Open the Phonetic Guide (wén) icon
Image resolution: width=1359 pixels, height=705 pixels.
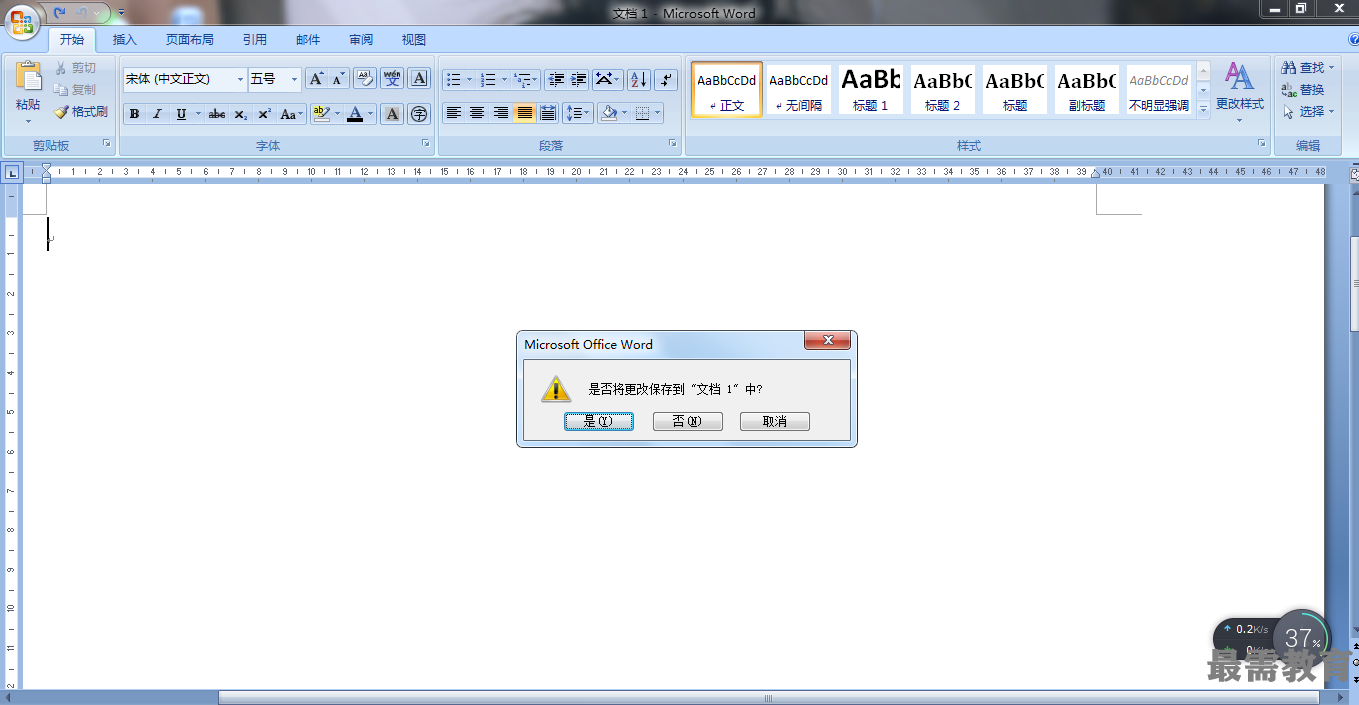point(392,79)
